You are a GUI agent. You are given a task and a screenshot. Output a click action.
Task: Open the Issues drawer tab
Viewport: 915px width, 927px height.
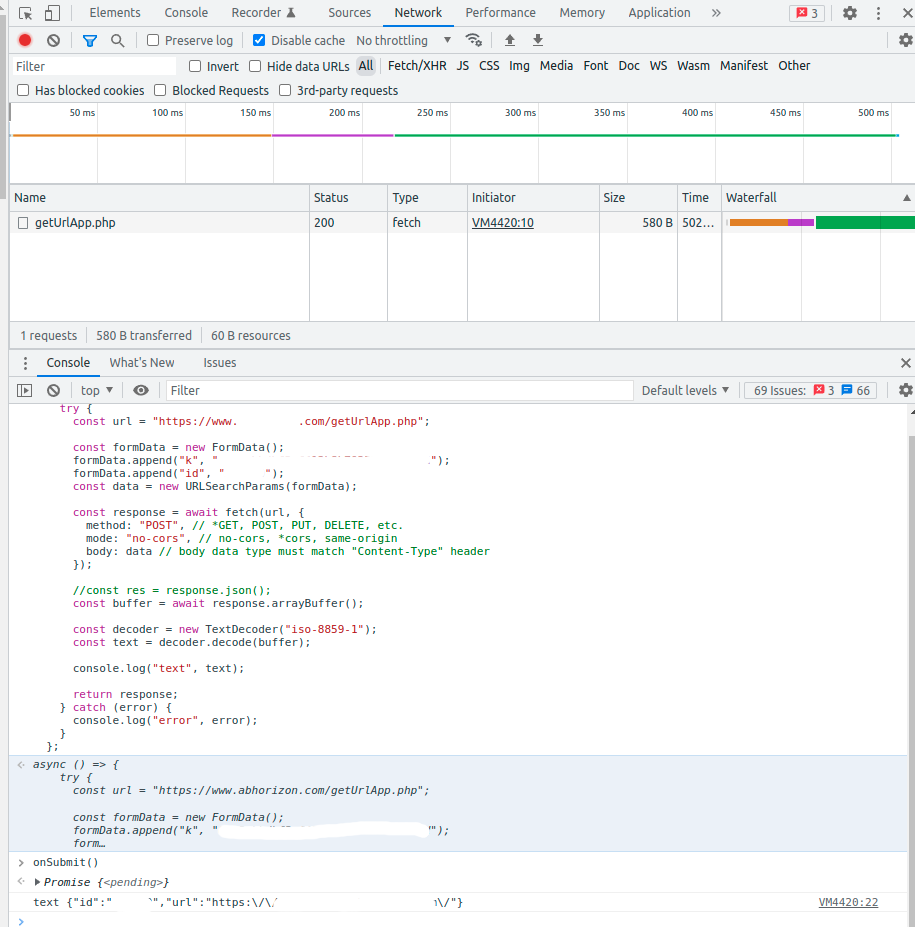[220, 363]
